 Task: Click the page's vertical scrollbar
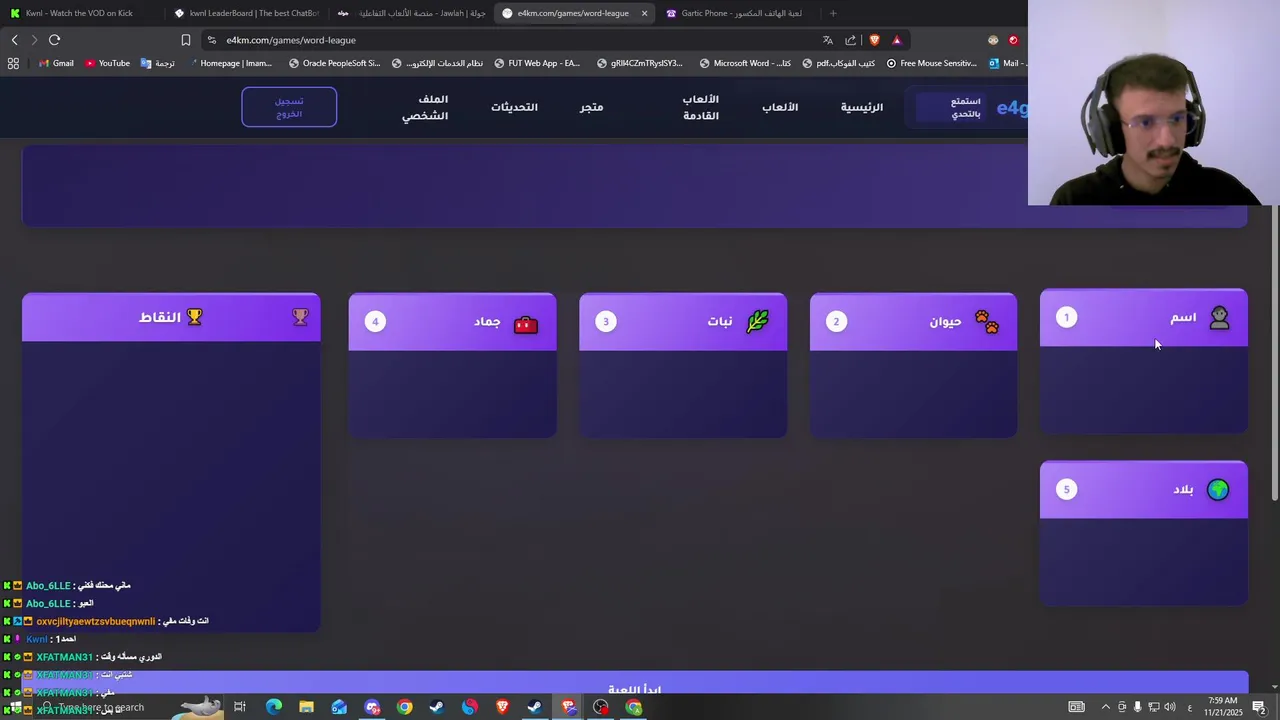[1274, 350]
